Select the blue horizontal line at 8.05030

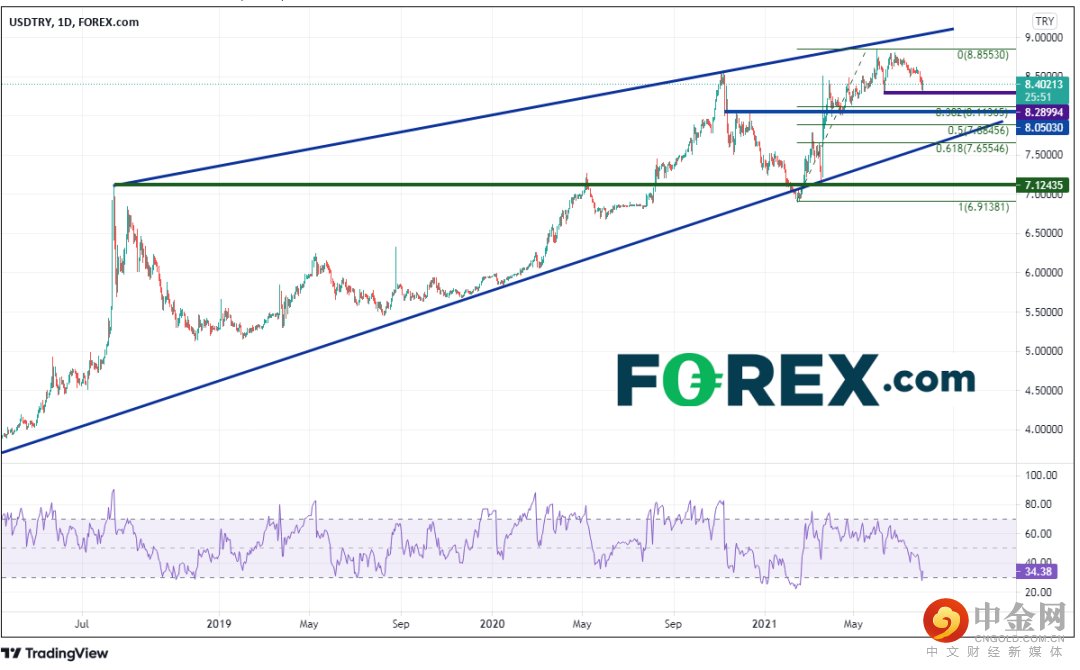[x=870, y=112]
